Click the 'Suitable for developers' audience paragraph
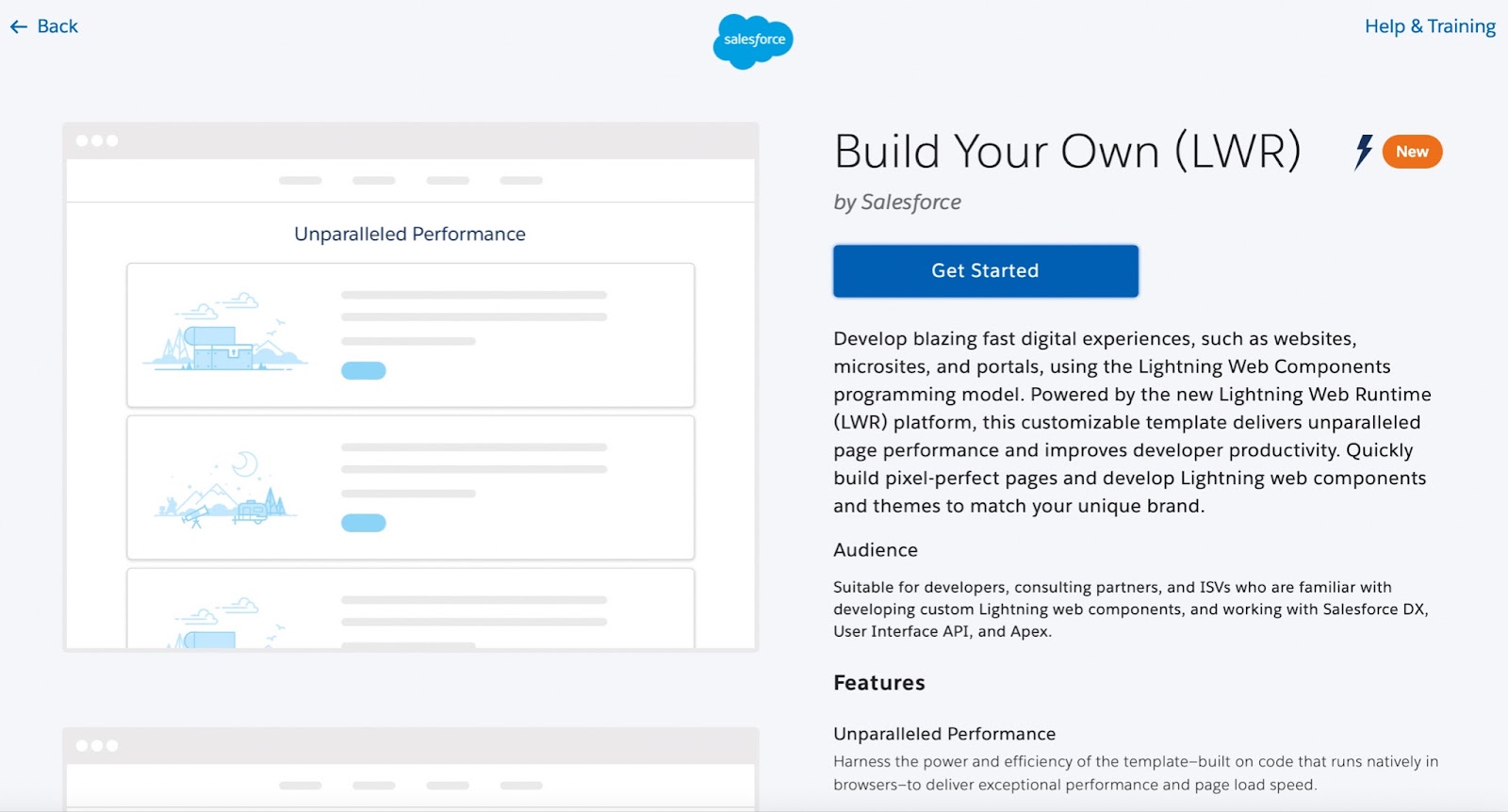This screenshot has height=812, width=1508. click(1131, 609)
